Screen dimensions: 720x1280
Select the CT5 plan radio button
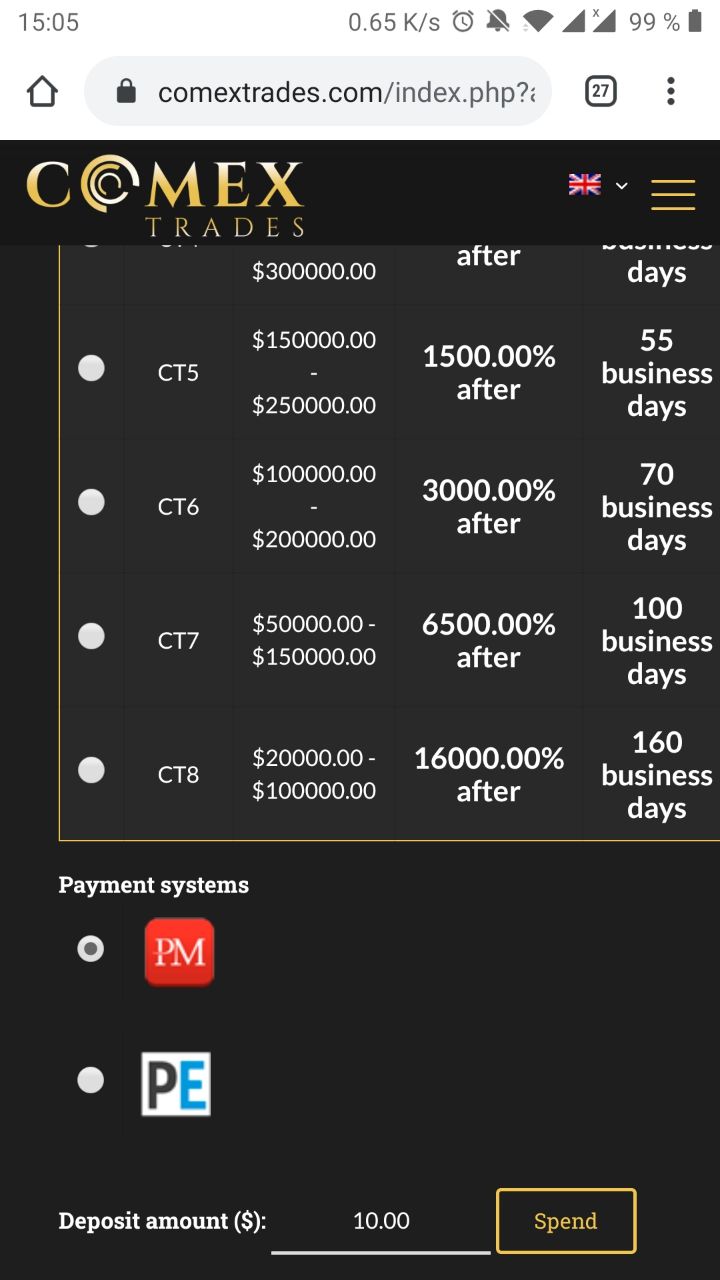coord(91,368)
